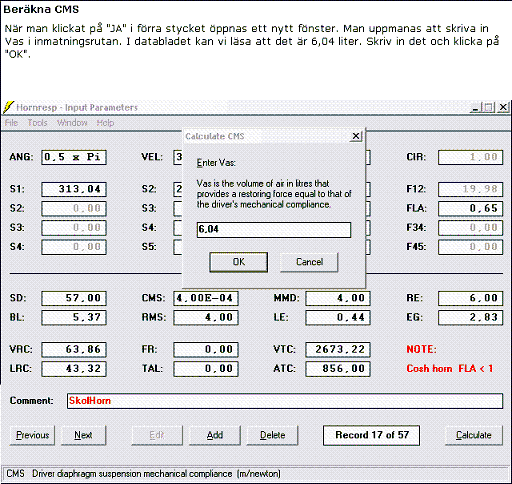The image size is (512, 484).
Task: Click the FR field with 0,00
Action: click(x=206, y=349)
